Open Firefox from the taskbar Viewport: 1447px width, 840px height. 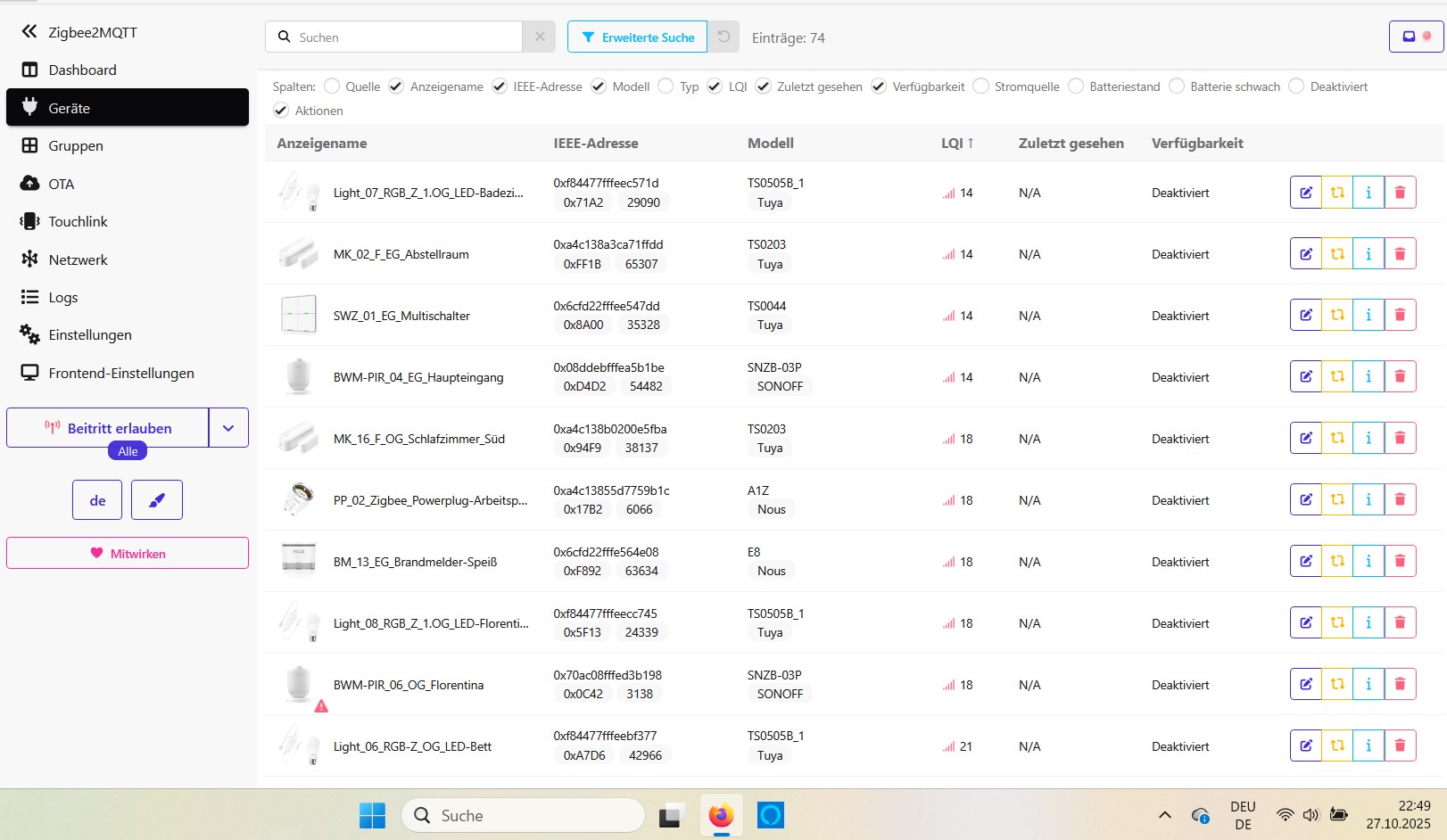721,815
